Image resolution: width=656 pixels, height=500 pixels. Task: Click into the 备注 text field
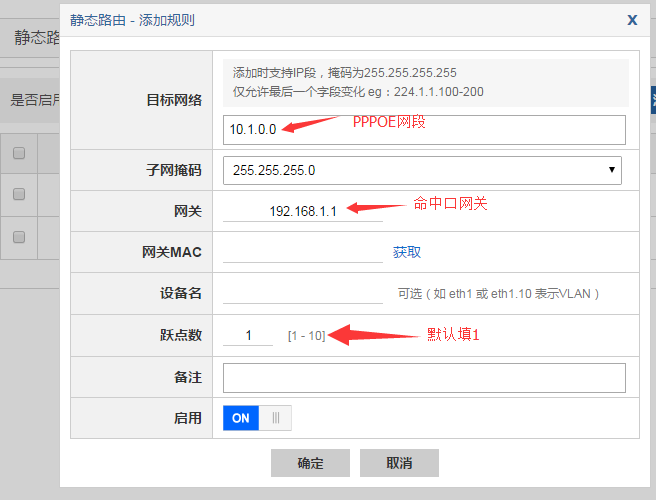(x=424, y=377)
